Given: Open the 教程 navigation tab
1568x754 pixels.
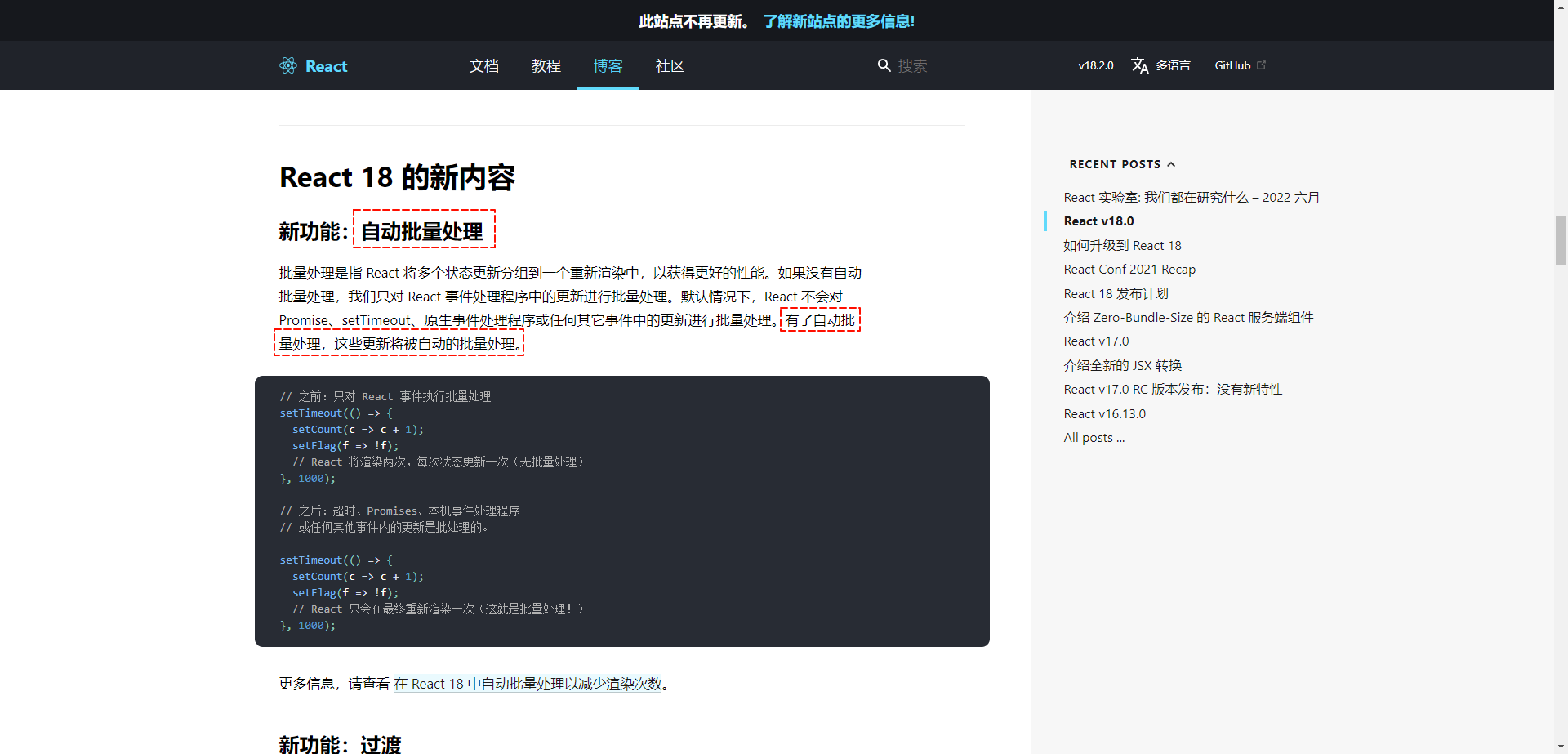Looking at the screenshot, I should pos(546,66).
